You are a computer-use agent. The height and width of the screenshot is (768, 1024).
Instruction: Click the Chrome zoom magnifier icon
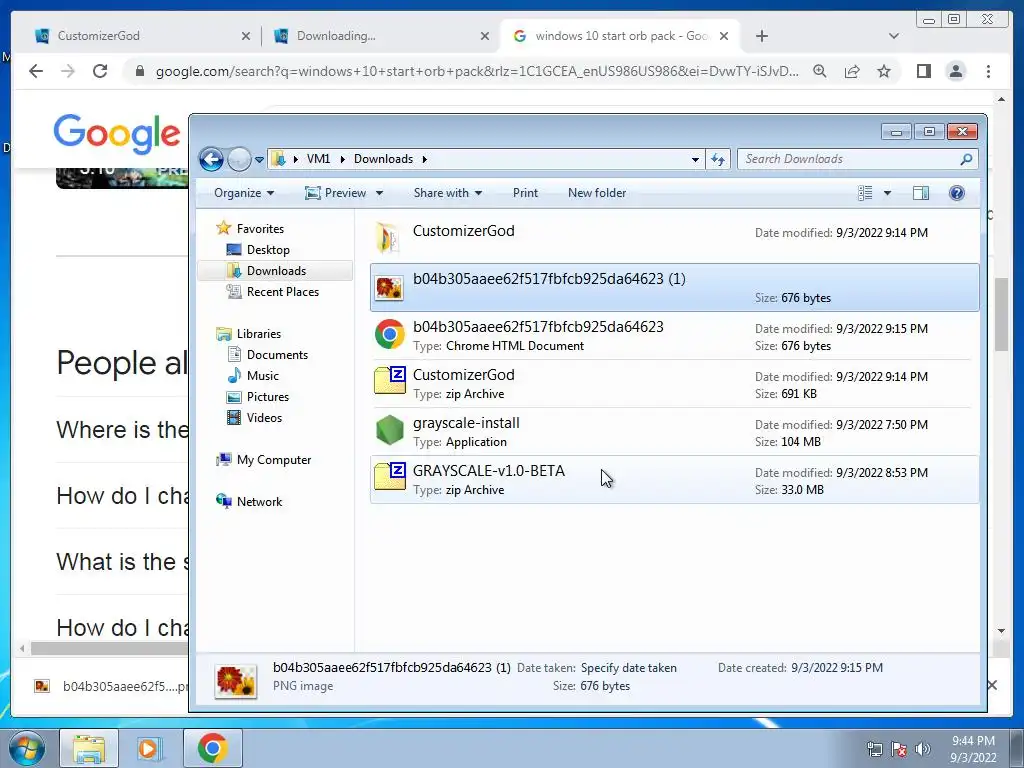[x=820, y=71]
